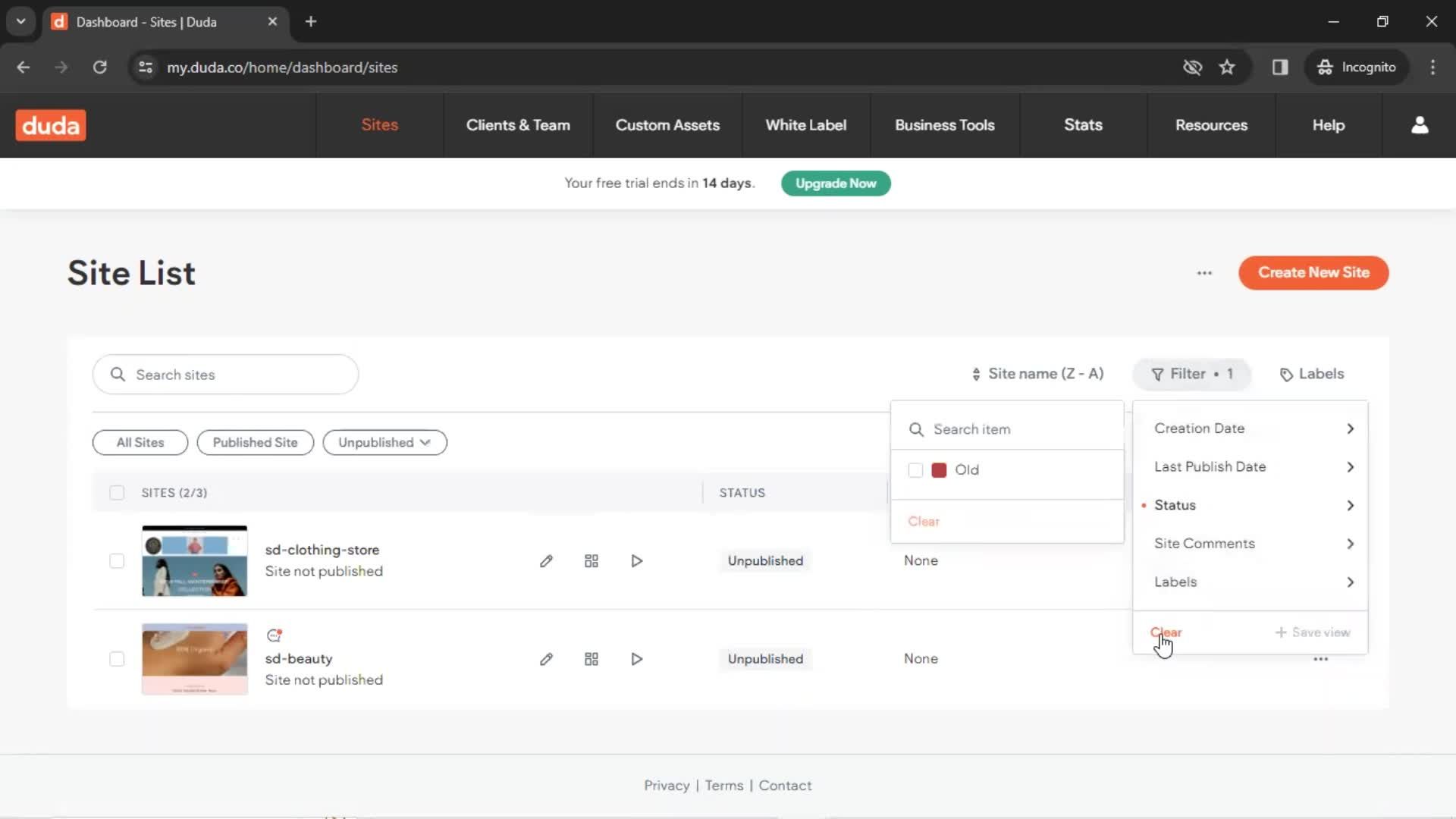Screen dimensions: 1456x819
Task: Clear label selection in labels popup
Action: coord(924,522)
